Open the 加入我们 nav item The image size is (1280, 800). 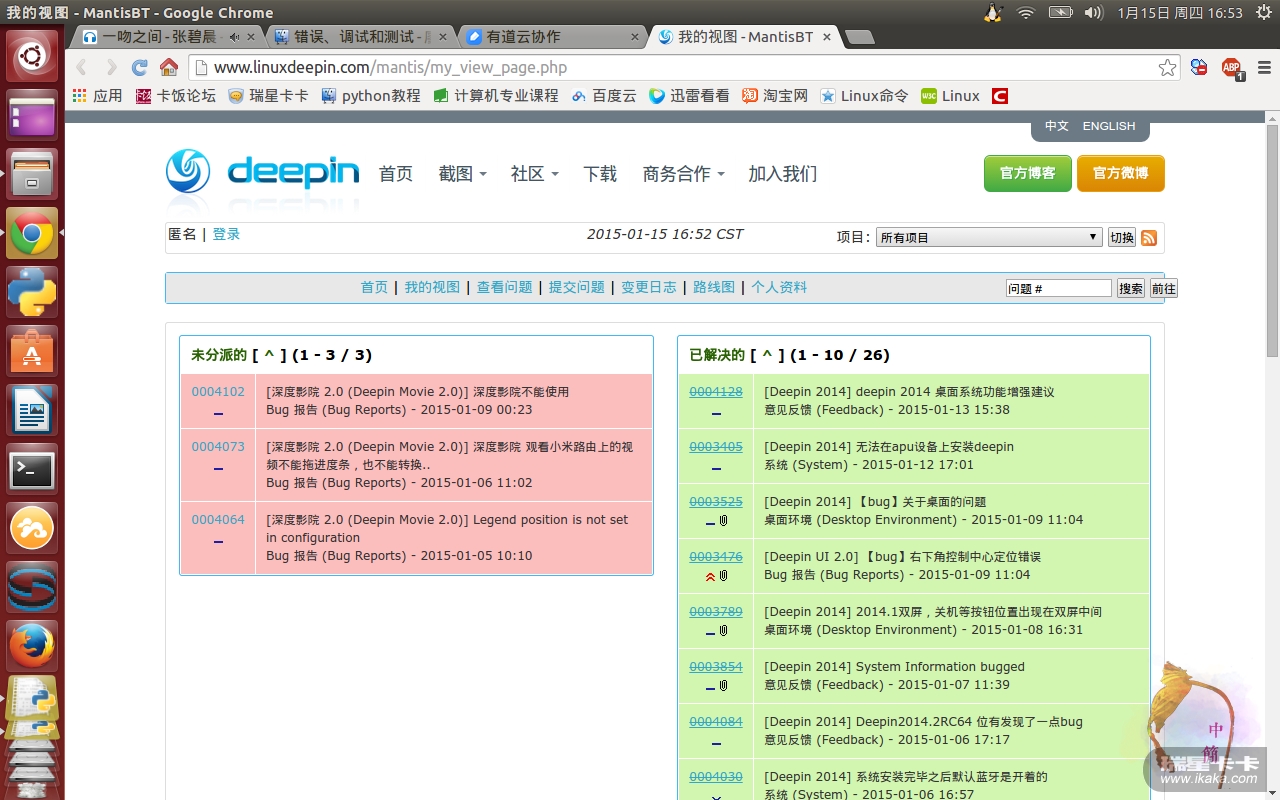(x=783, y=174)
